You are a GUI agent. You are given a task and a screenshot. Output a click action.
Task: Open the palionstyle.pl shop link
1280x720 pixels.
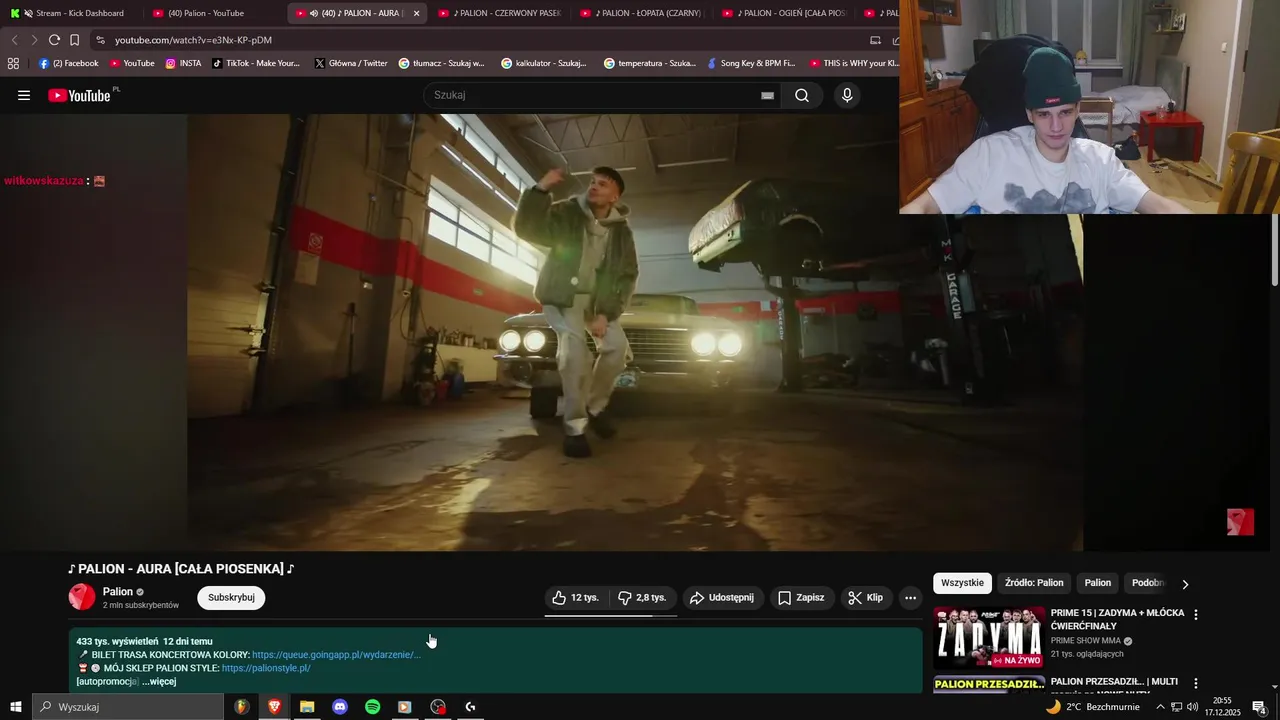[266, 668]
